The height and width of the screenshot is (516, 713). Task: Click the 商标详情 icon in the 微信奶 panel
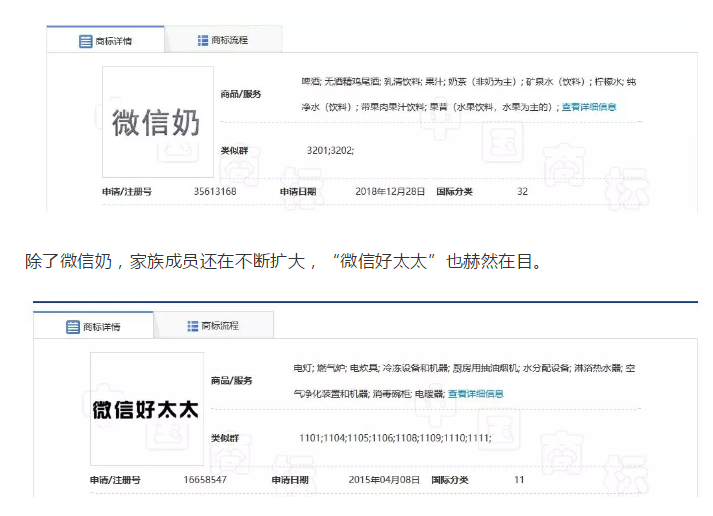[x=85, y=41]
